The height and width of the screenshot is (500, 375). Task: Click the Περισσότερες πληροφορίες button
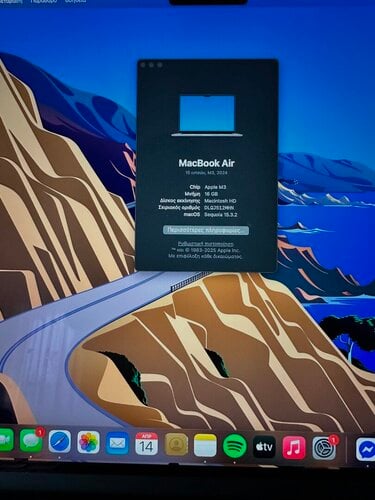tap(206, 230)
